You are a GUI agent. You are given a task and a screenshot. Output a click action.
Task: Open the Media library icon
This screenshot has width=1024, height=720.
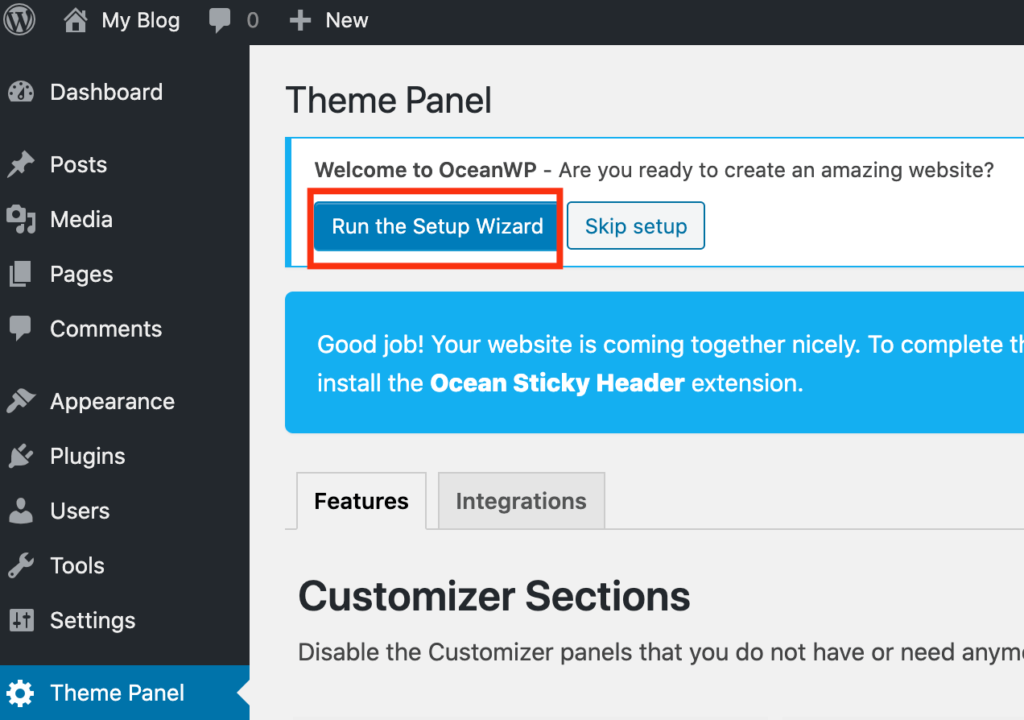pos(21,220)
